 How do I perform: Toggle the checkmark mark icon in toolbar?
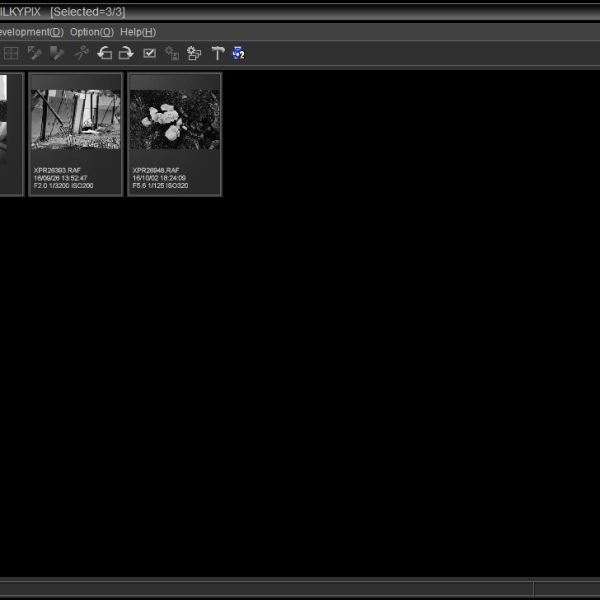(150, 53)
